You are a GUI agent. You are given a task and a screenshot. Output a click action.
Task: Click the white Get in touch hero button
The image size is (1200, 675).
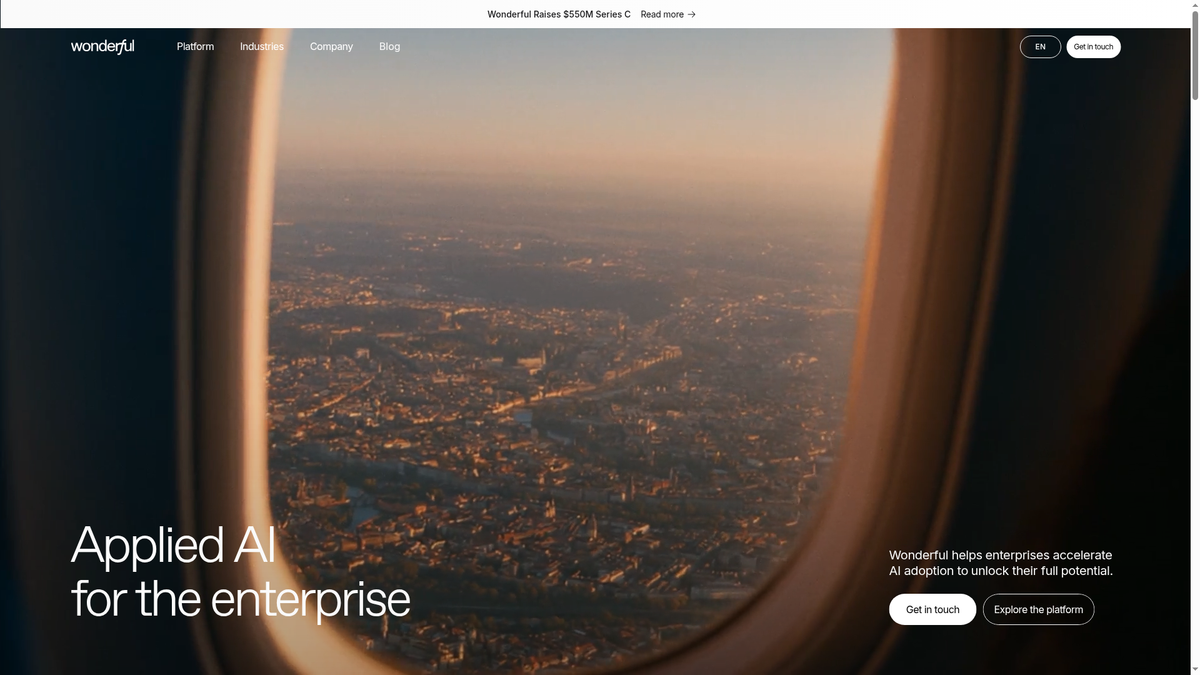(x=932, y=609)
